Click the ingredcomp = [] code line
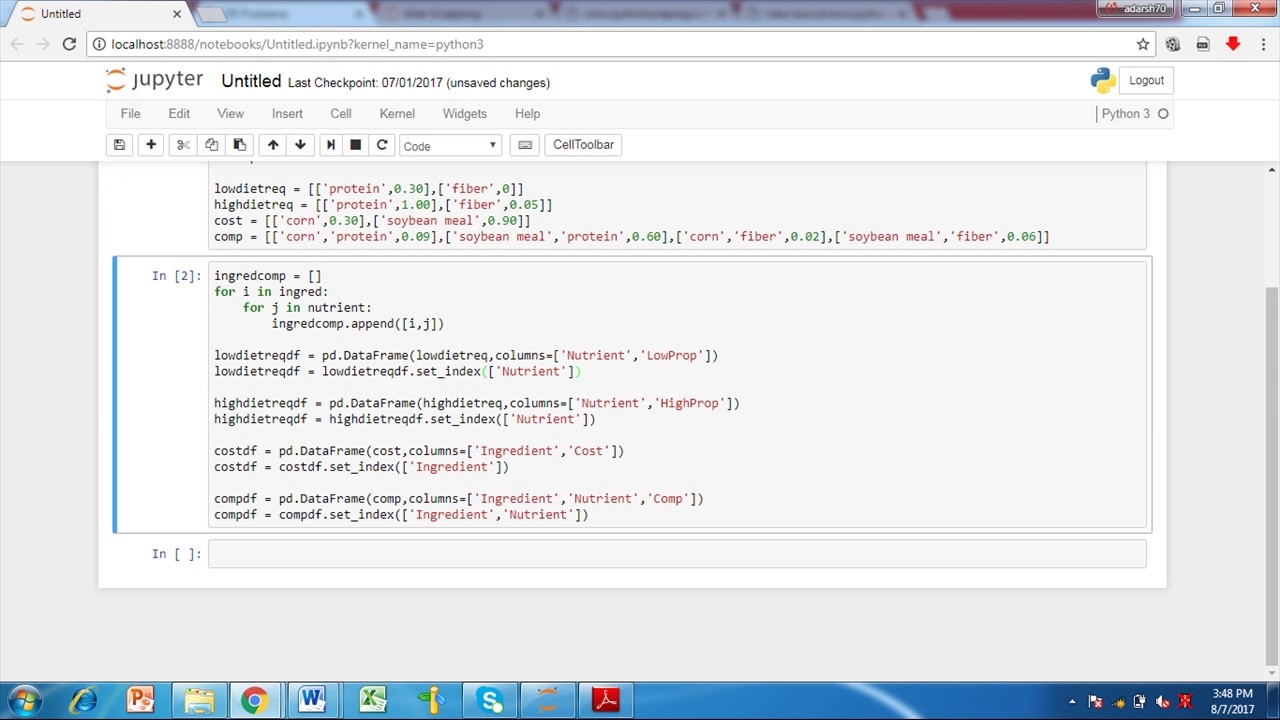The width and height of the screenshot is (1280, 720). coord(268,276)
